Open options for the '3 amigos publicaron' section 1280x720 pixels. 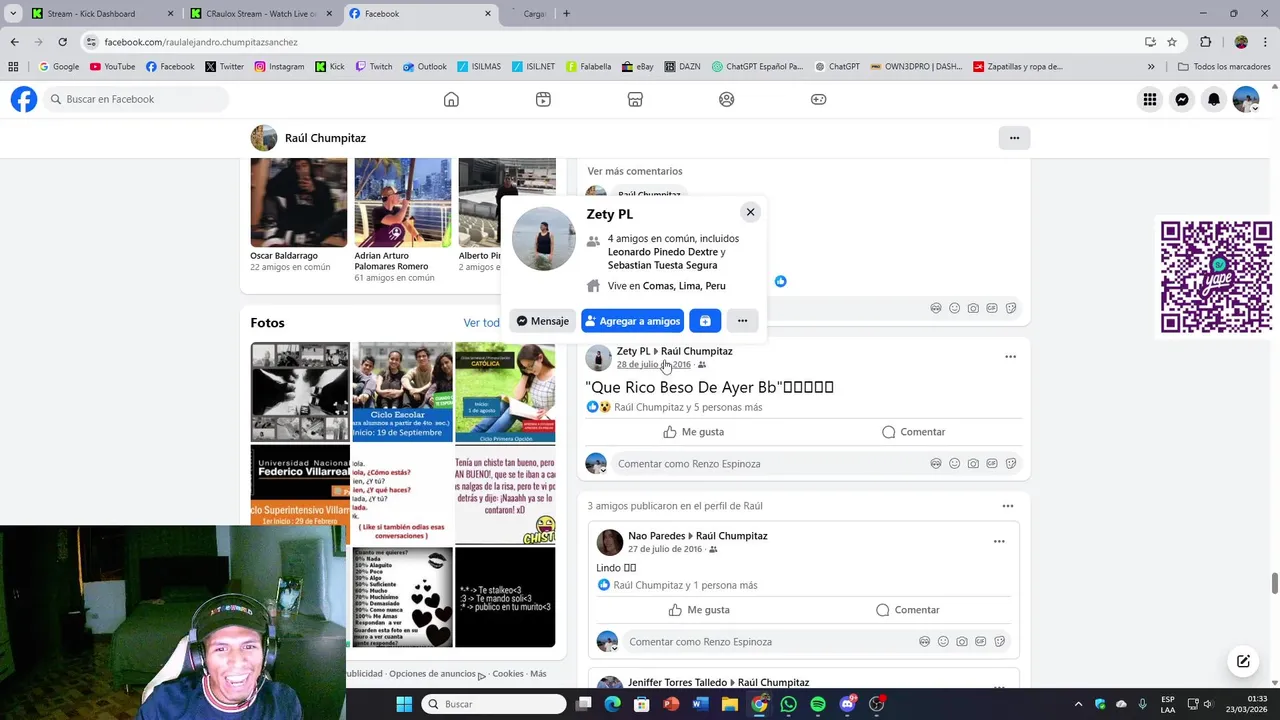(x=1008, y=506)
